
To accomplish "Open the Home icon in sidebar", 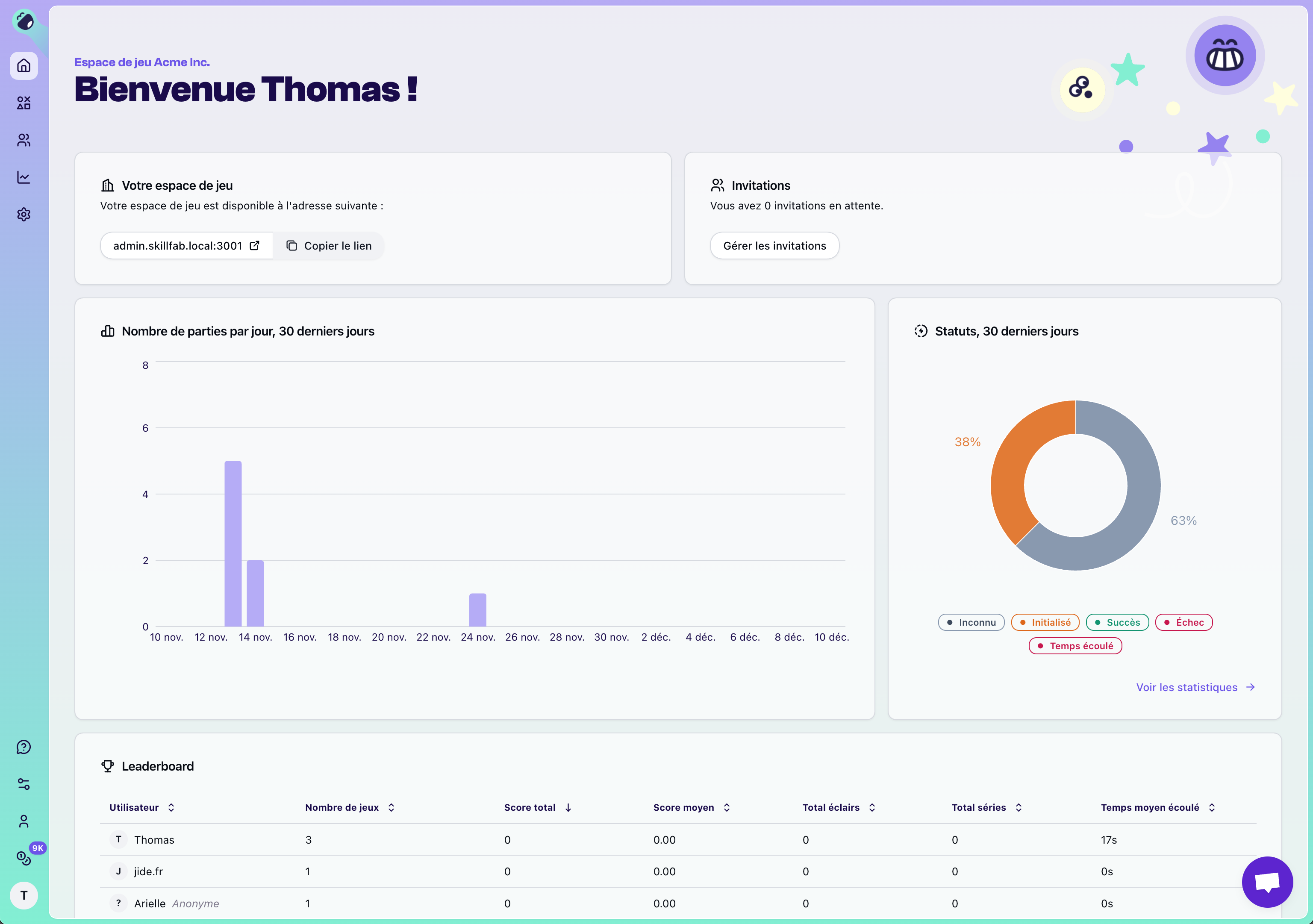I will click(24, 66).
